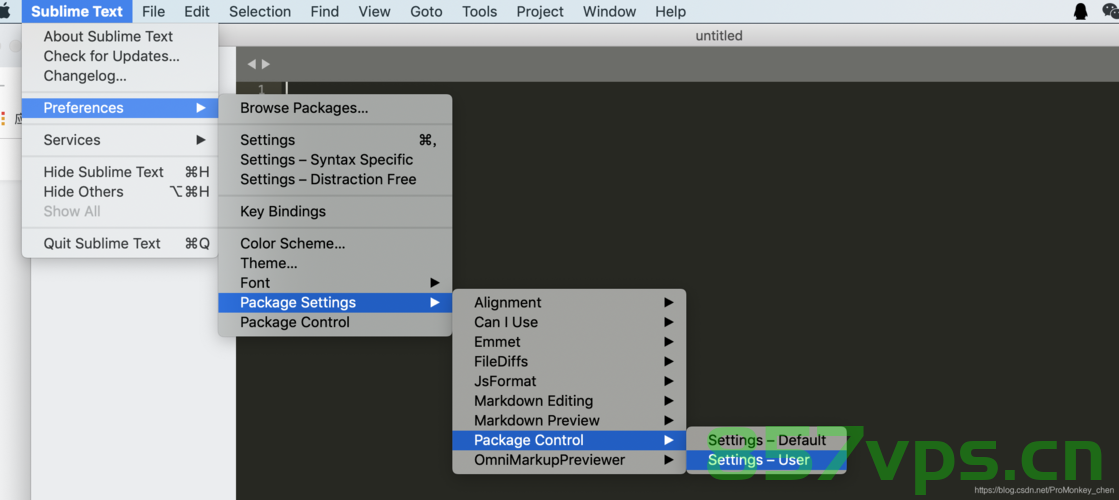
Task: Choose Check for Updates...
Action: (x=120, y=56)
